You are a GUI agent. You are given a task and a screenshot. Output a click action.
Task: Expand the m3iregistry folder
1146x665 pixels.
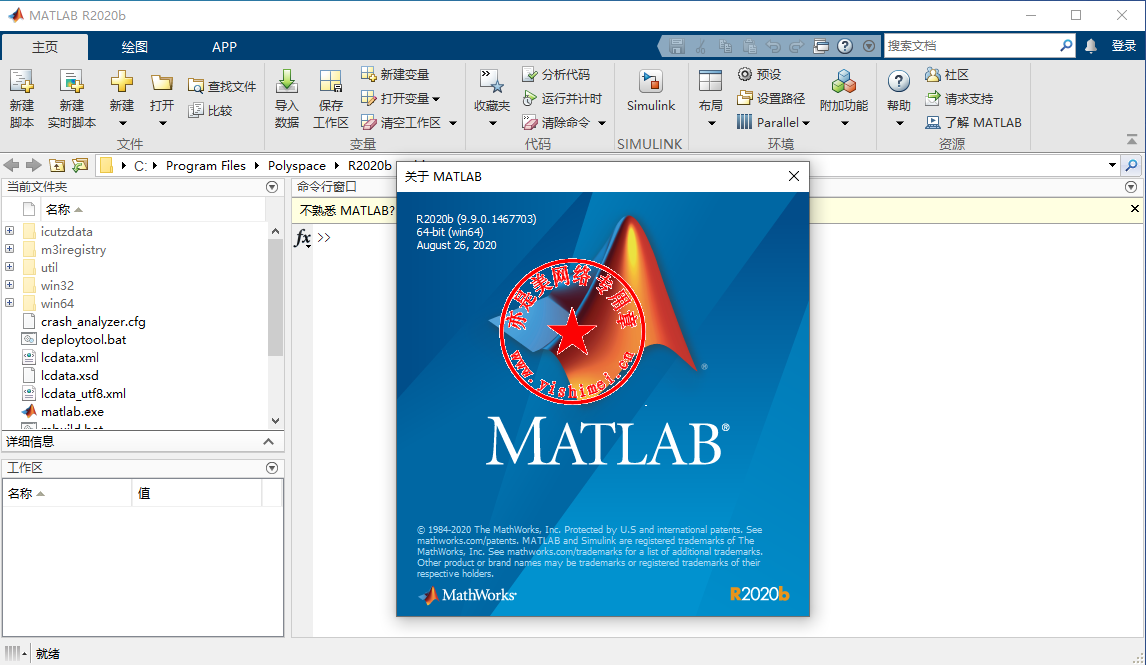[x=10, y=248]
